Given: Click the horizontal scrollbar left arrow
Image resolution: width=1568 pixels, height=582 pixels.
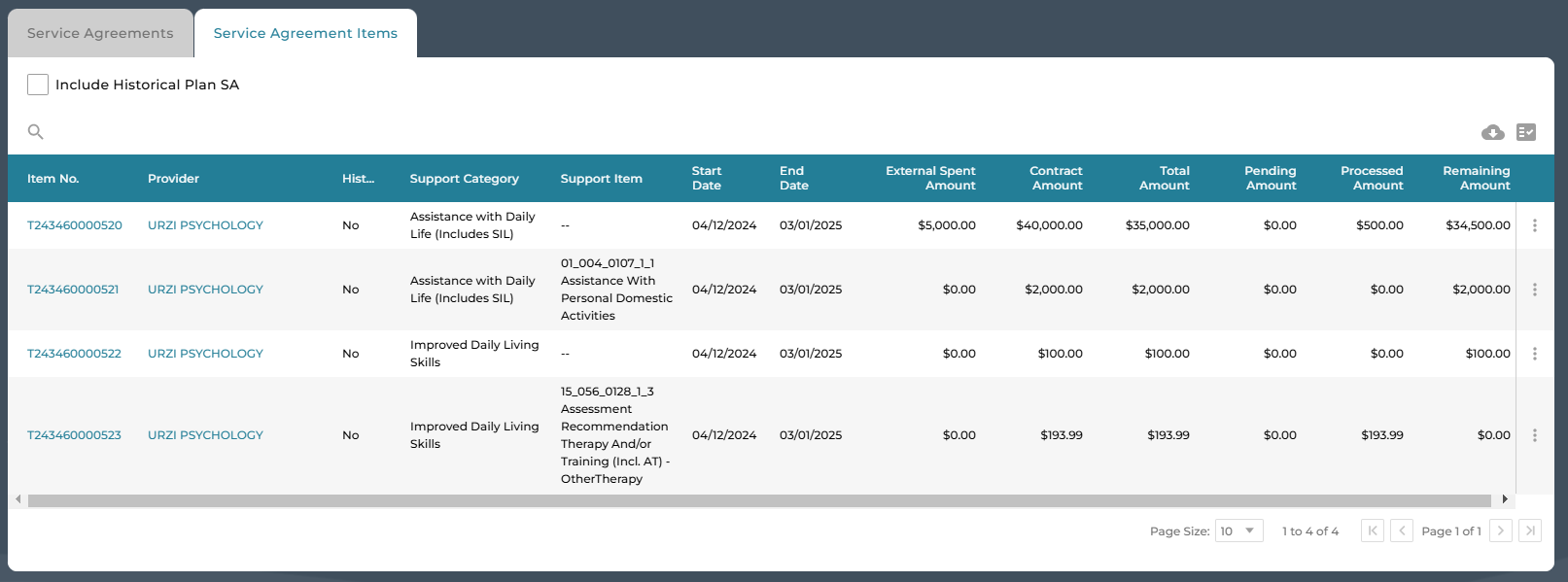Looking at the screenshot, I should tap(17, 499).
